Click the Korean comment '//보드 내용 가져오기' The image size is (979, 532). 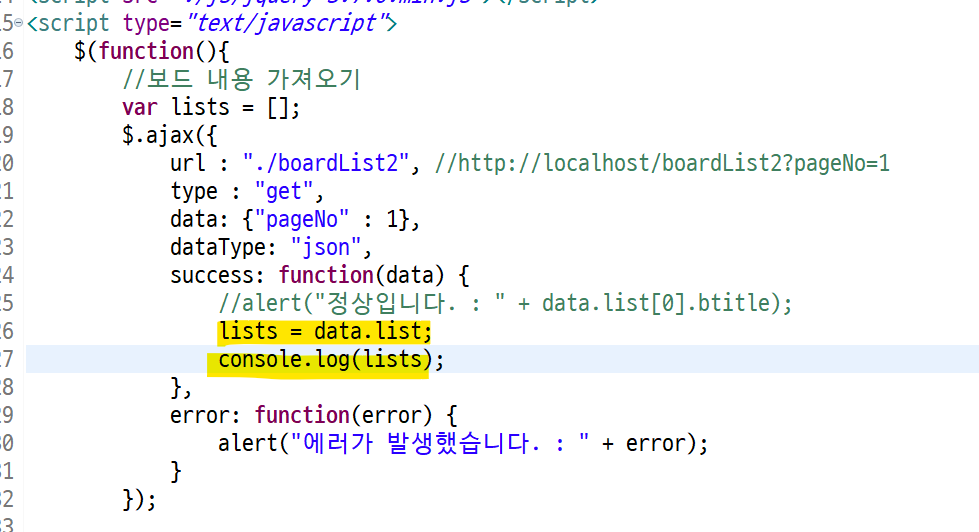pyautogui.click(x=241, y=79)
